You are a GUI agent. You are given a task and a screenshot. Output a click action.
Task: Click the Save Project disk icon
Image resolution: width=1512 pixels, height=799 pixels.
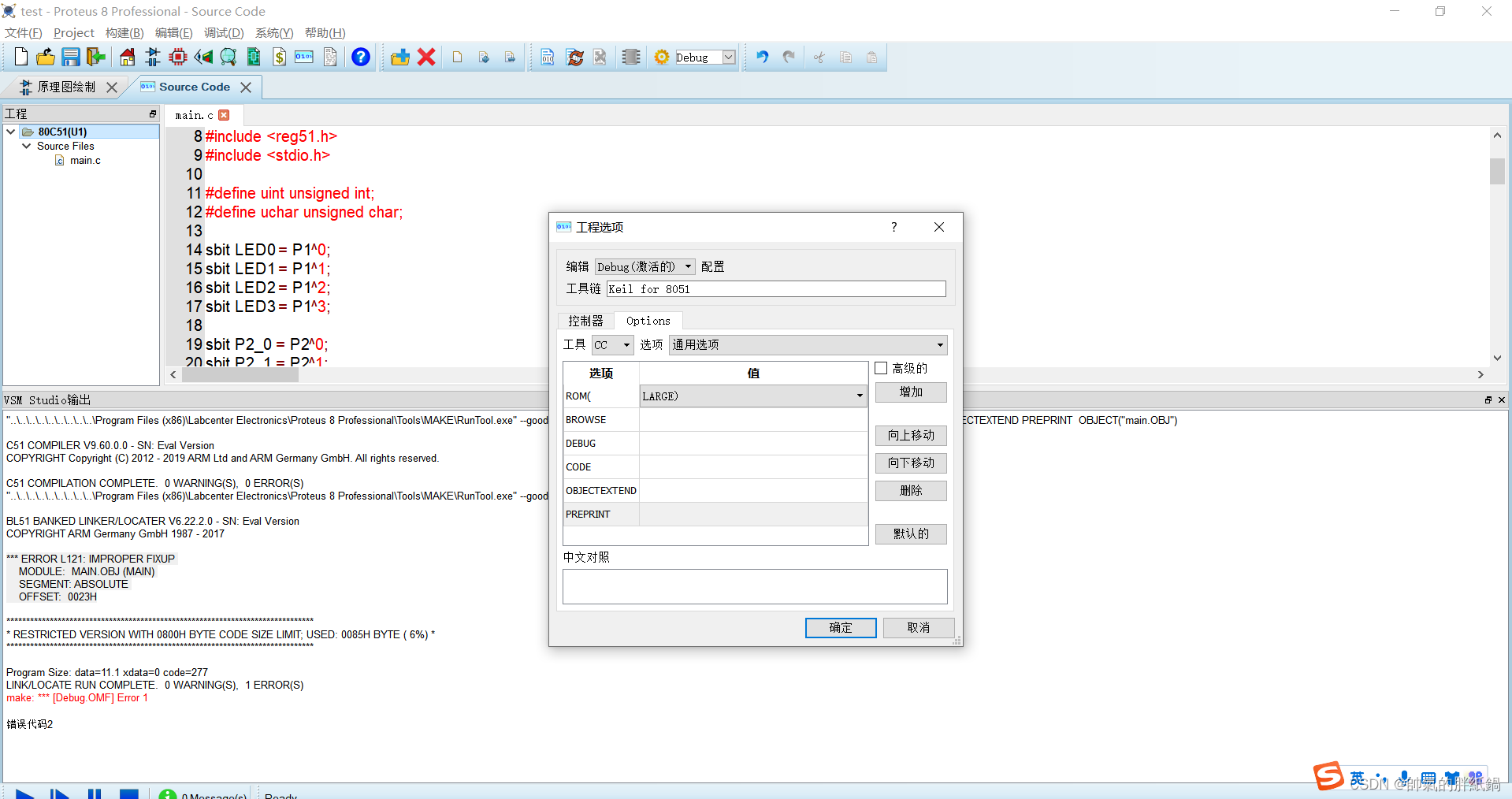(71, 57)
